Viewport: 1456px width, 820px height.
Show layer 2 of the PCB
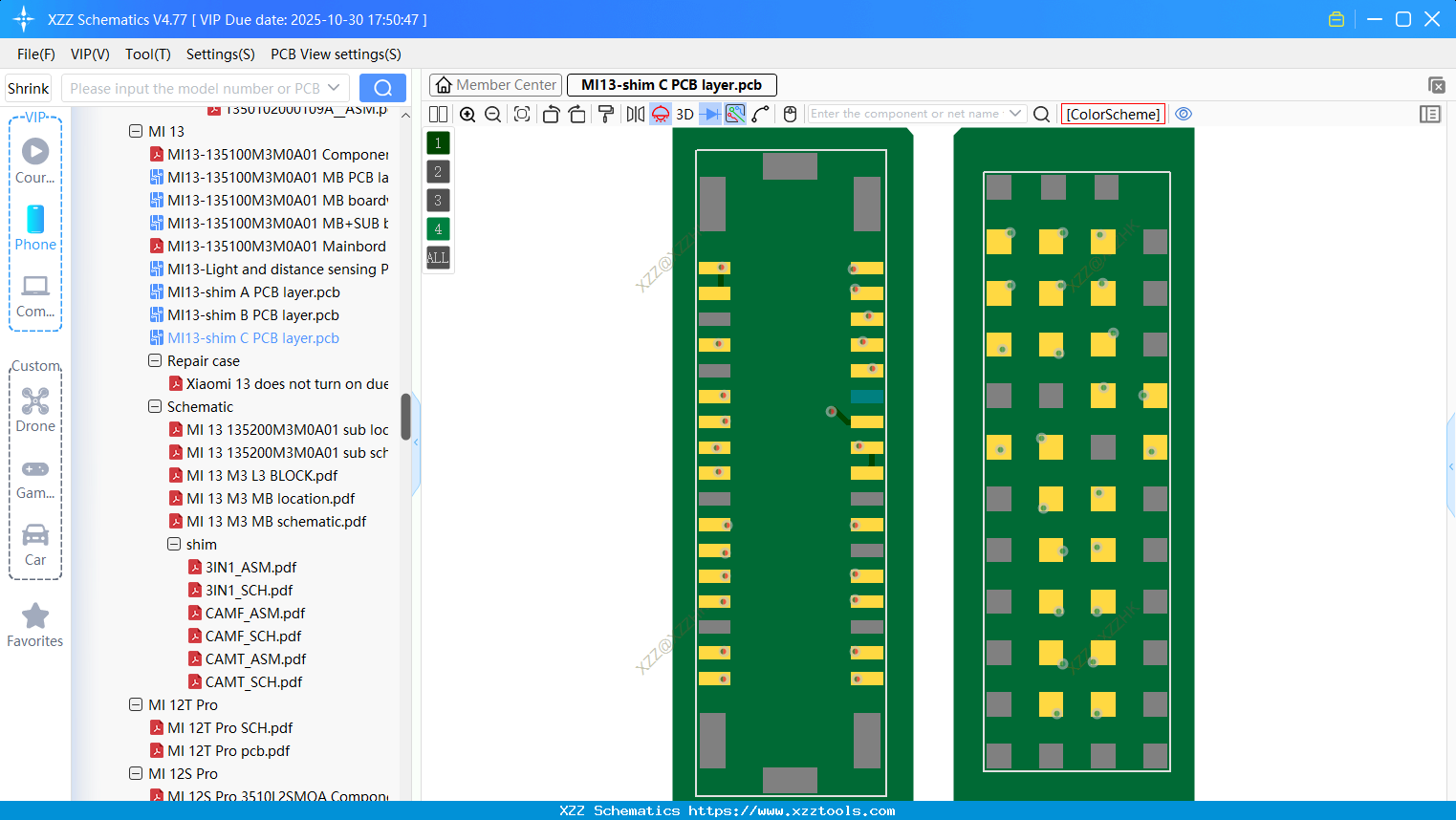tap(437, 171)
